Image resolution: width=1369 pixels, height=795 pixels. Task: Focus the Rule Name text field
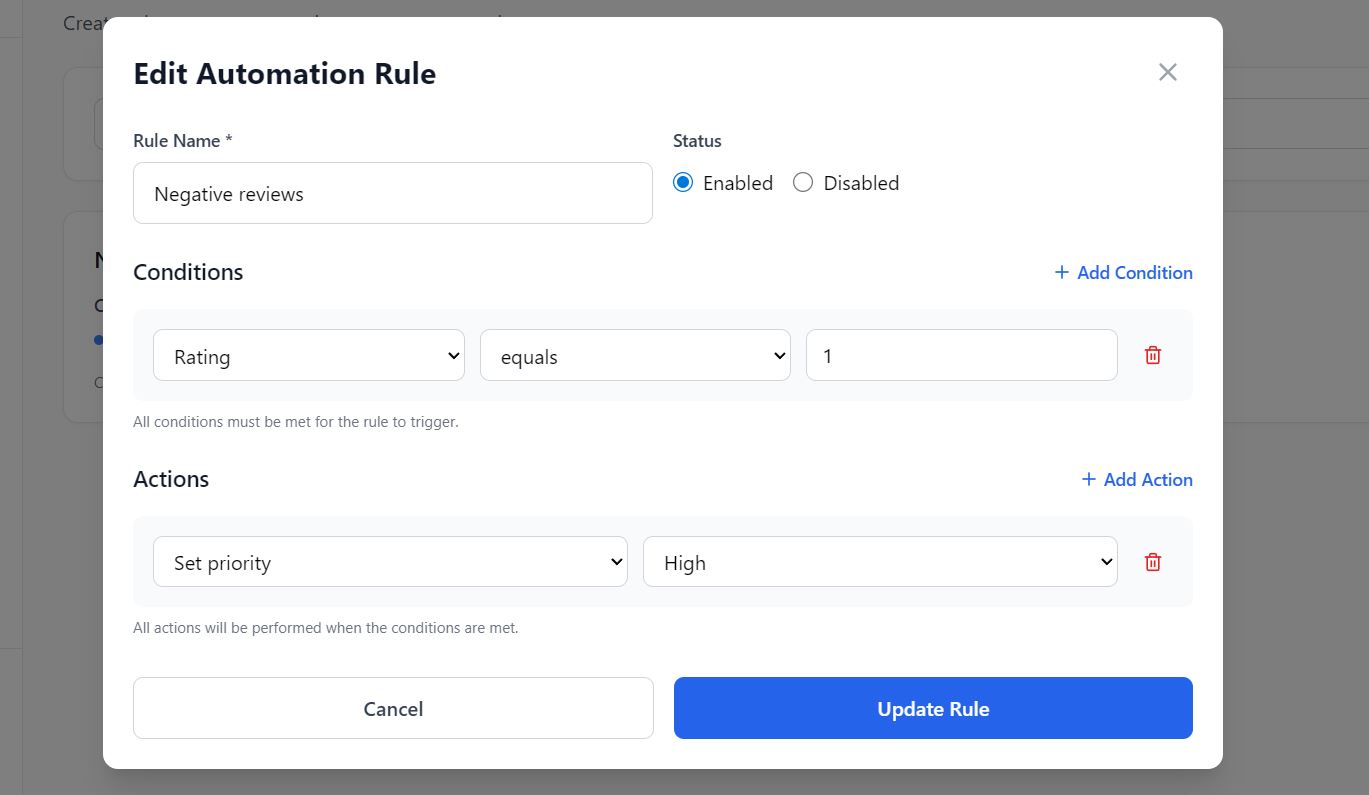click(392, 194)
